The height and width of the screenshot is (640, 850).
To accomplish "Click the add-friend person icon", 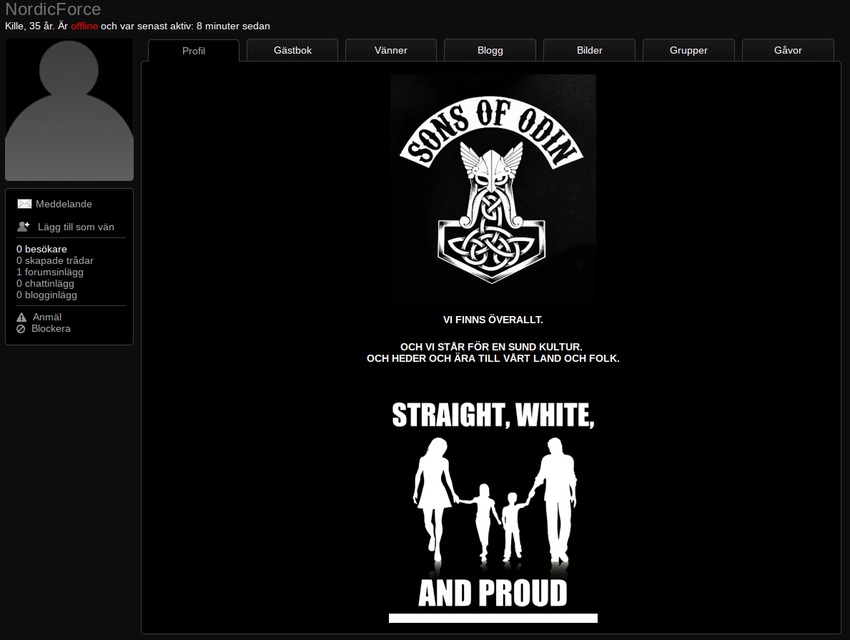I will tap(24, 227).
